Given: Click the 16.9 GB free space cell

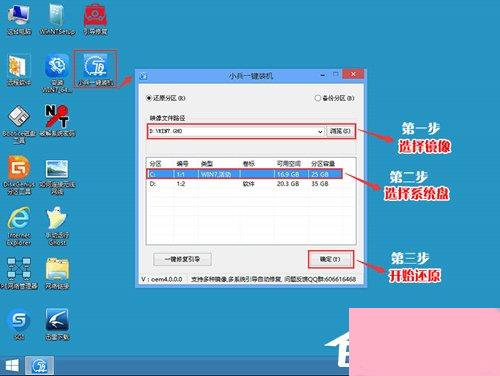Looking at the screenshot, I should click(x=288, y=174).
